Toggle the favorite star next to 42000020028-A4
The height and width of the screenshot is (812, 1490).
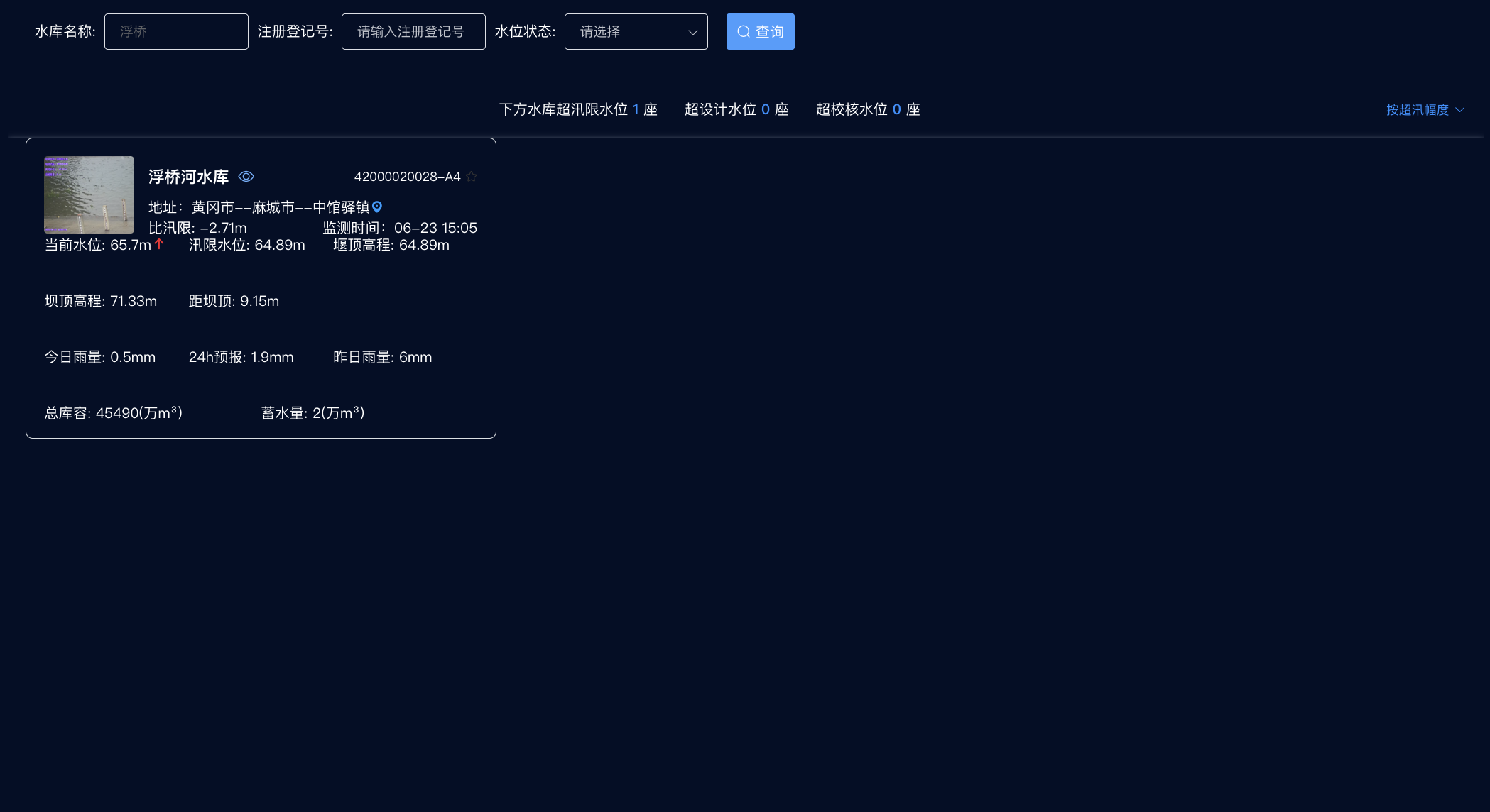pos(472,177)
